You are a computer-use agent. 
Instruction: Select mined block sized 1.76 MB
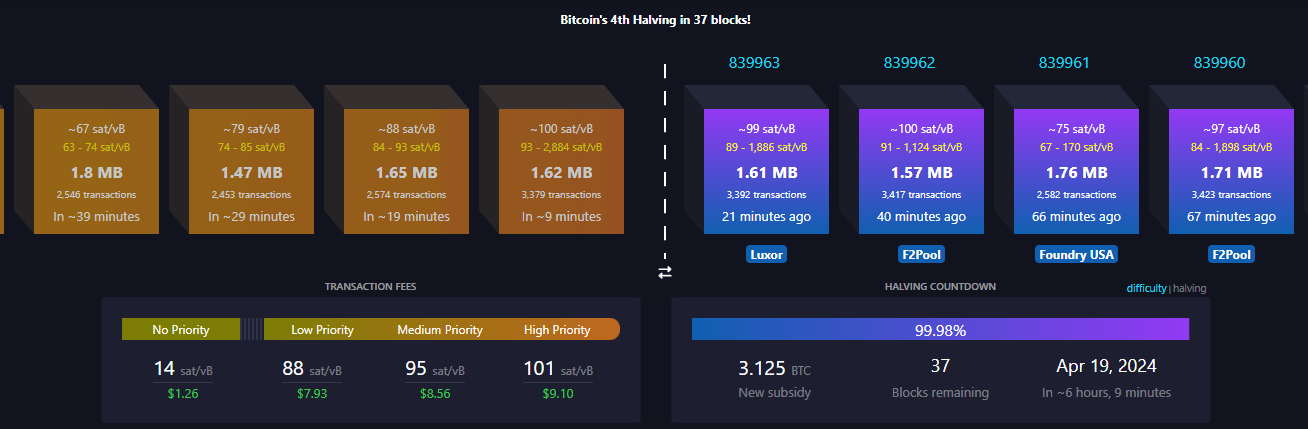[x=1076, y=172]
